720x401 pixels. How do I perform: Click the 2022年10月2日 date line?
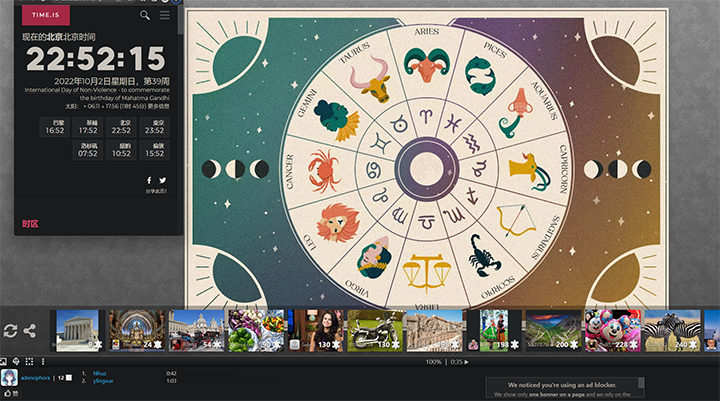coord(112,81)
